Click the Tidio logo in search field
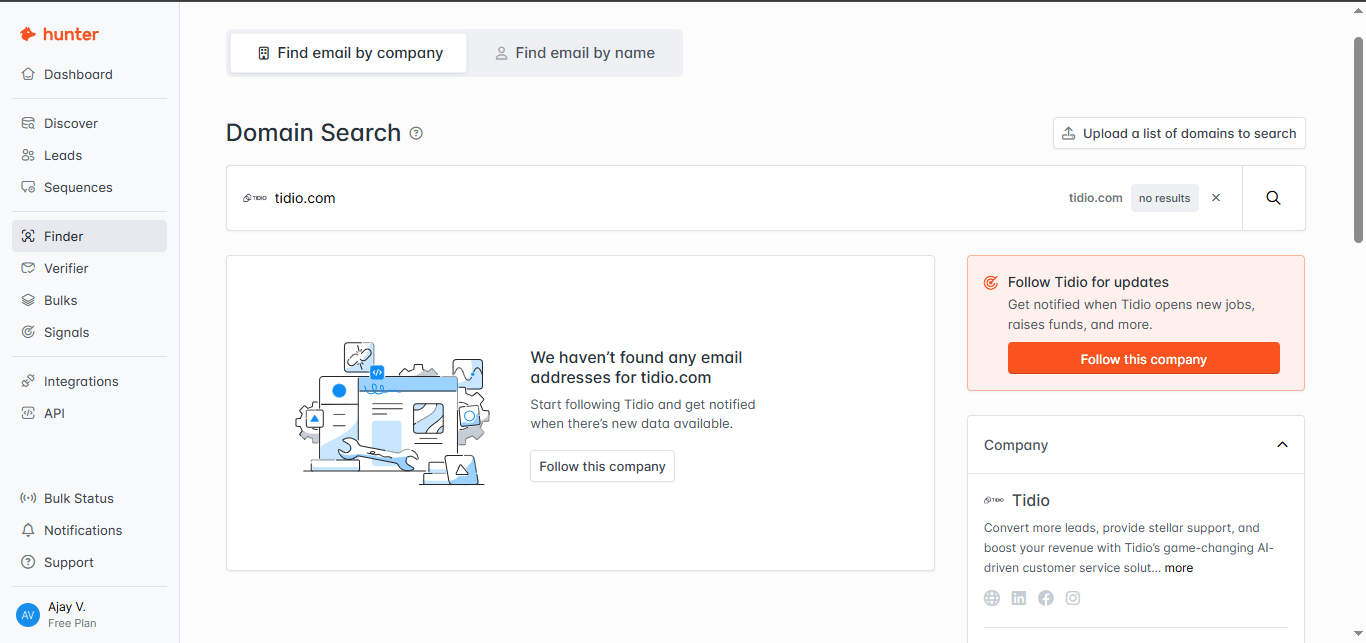The height and width of the screenshot is (643, 1366). (255, 198)
